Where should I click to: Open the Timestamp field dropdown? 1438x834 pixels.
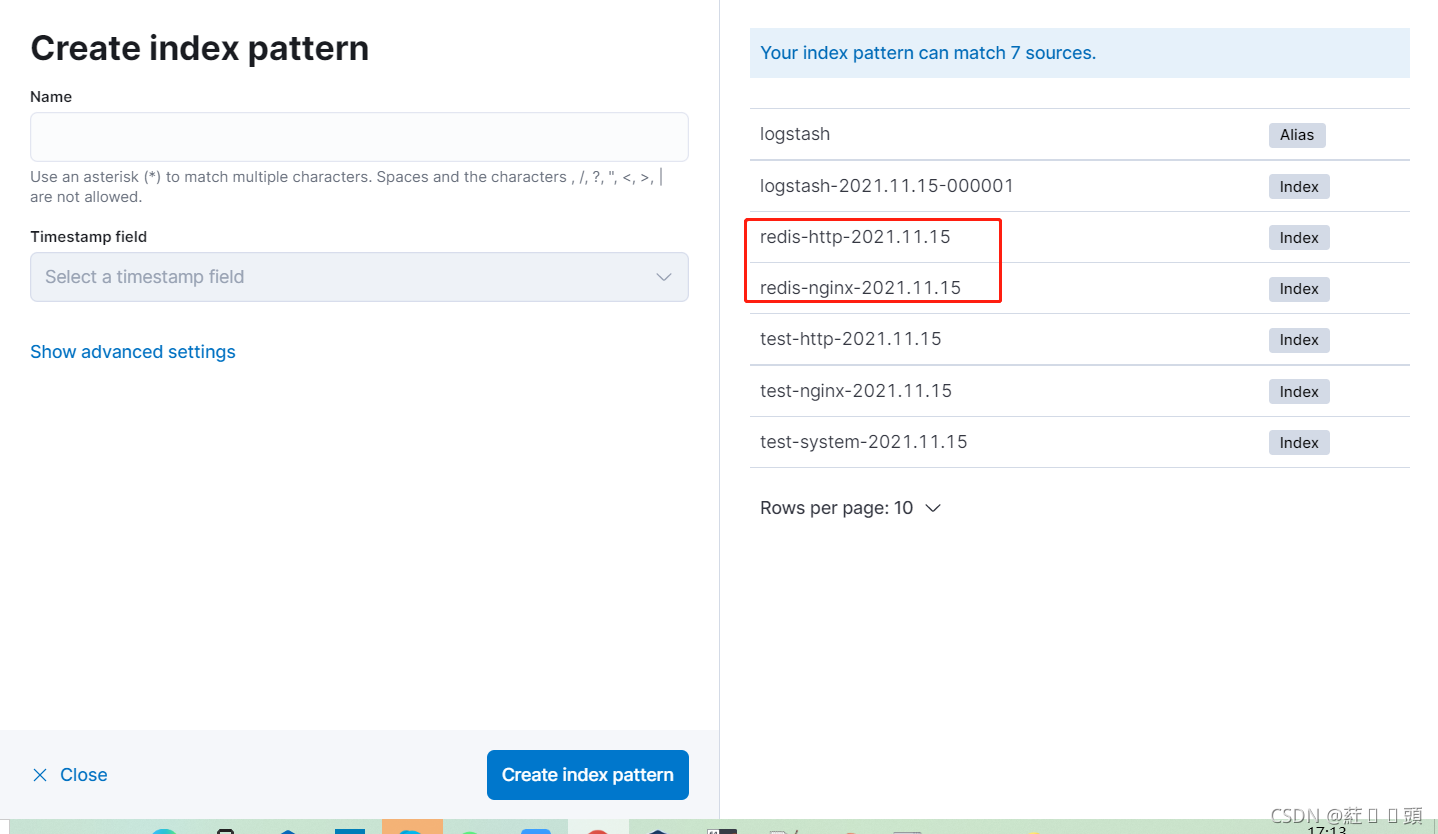[359, 277]
